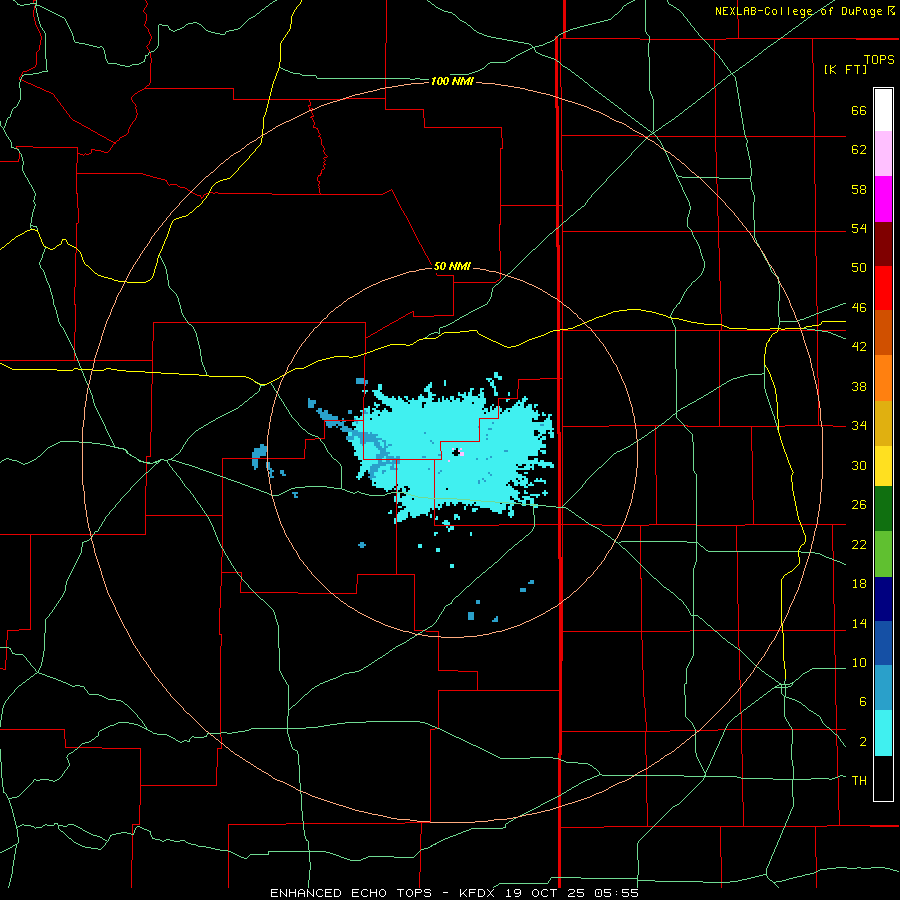900x900 pixels.
Task: Click the 100 NMI range ring label
Action: [452, 82]
